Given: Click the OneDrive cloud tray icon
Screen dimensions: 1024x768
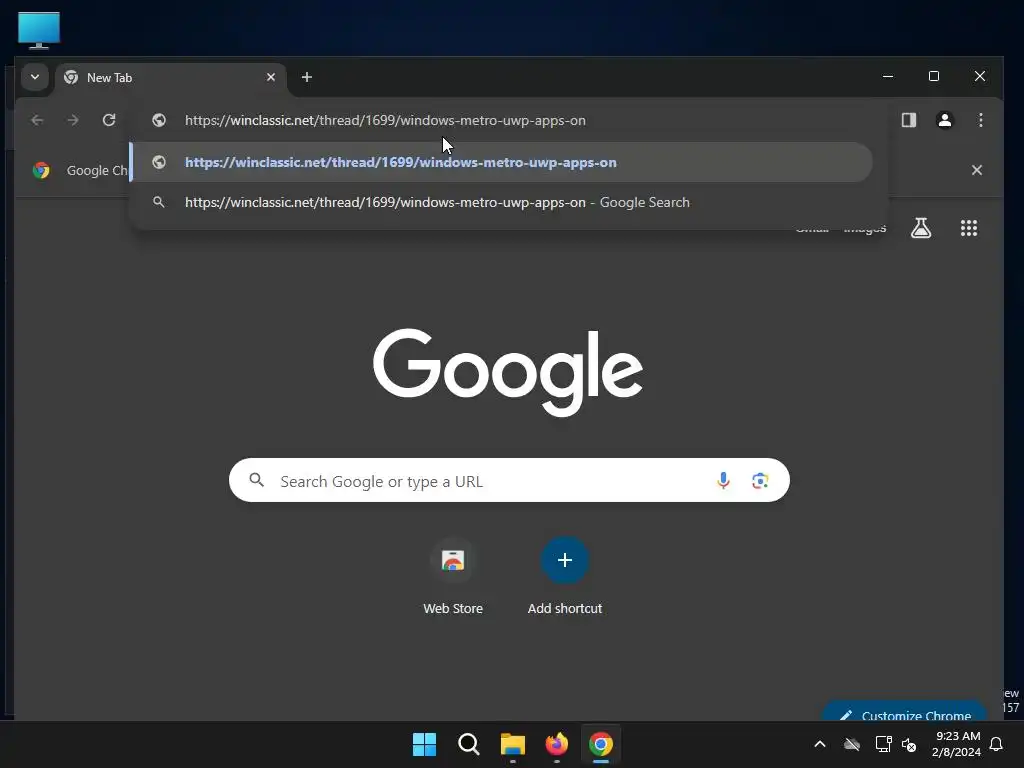Looking at the screenshot, I should (x=852, y=744).
